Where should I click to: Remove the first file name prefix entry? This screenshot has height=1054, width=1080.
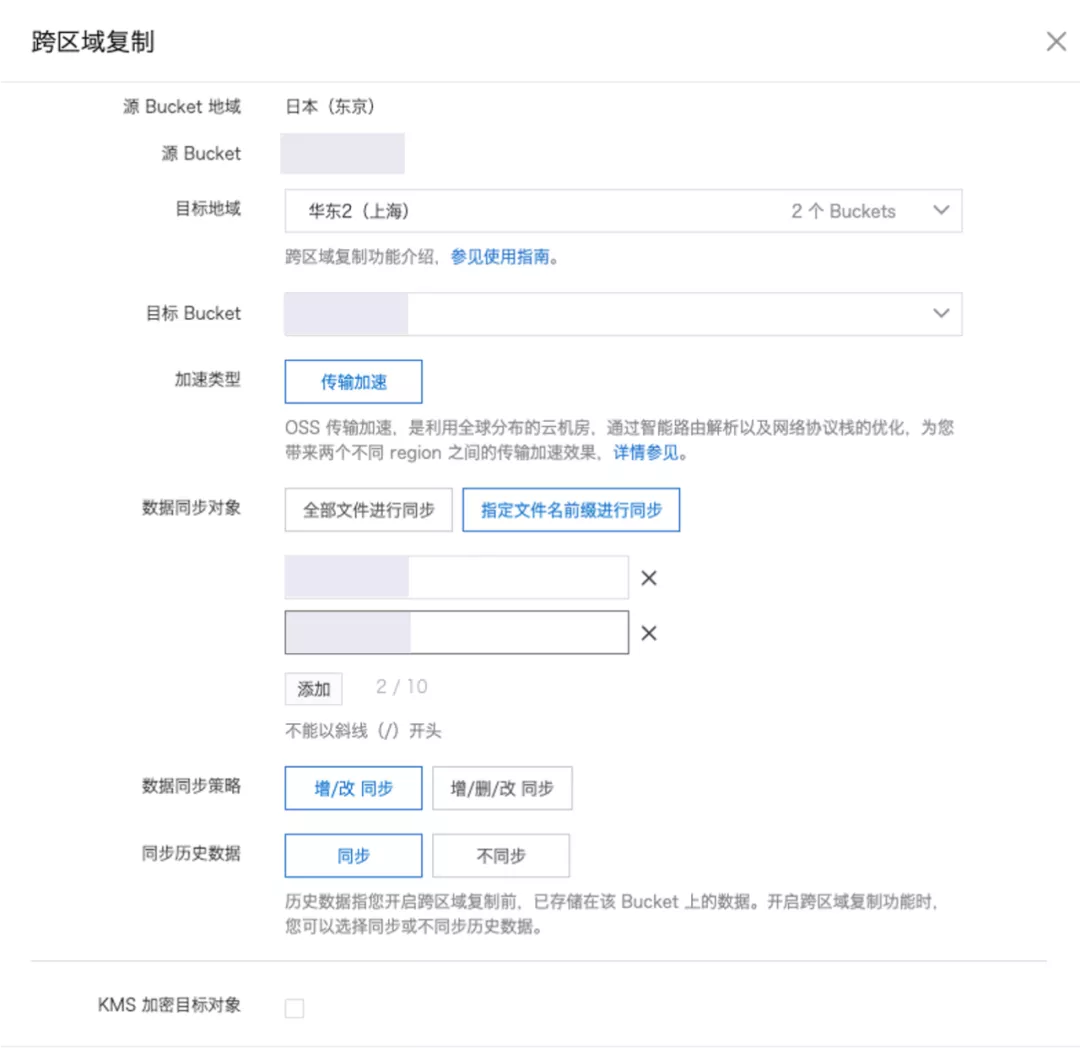649,578
